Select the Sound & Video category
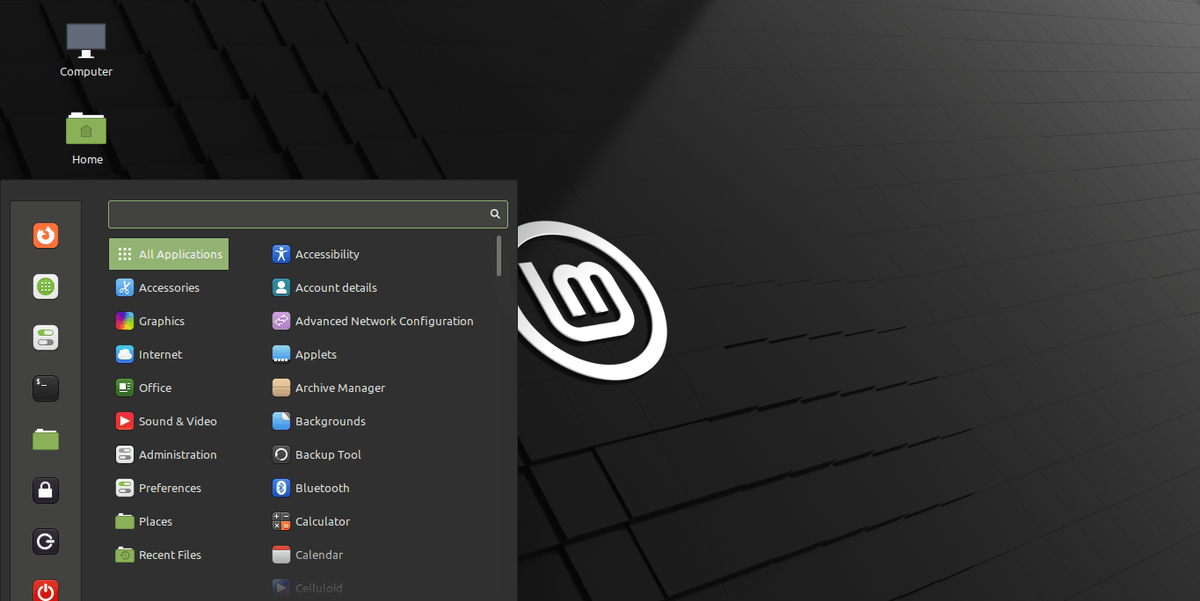Image resolution: width=1200 pixels, height=601 pixels. tap(169, 421)
